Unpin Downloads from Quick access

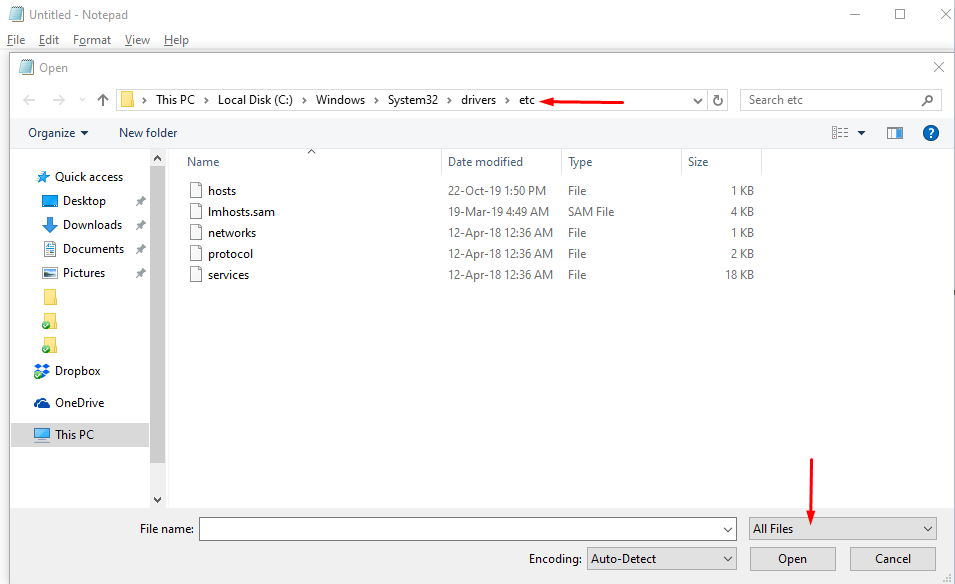pyautogui.click(x=139, y=224)
